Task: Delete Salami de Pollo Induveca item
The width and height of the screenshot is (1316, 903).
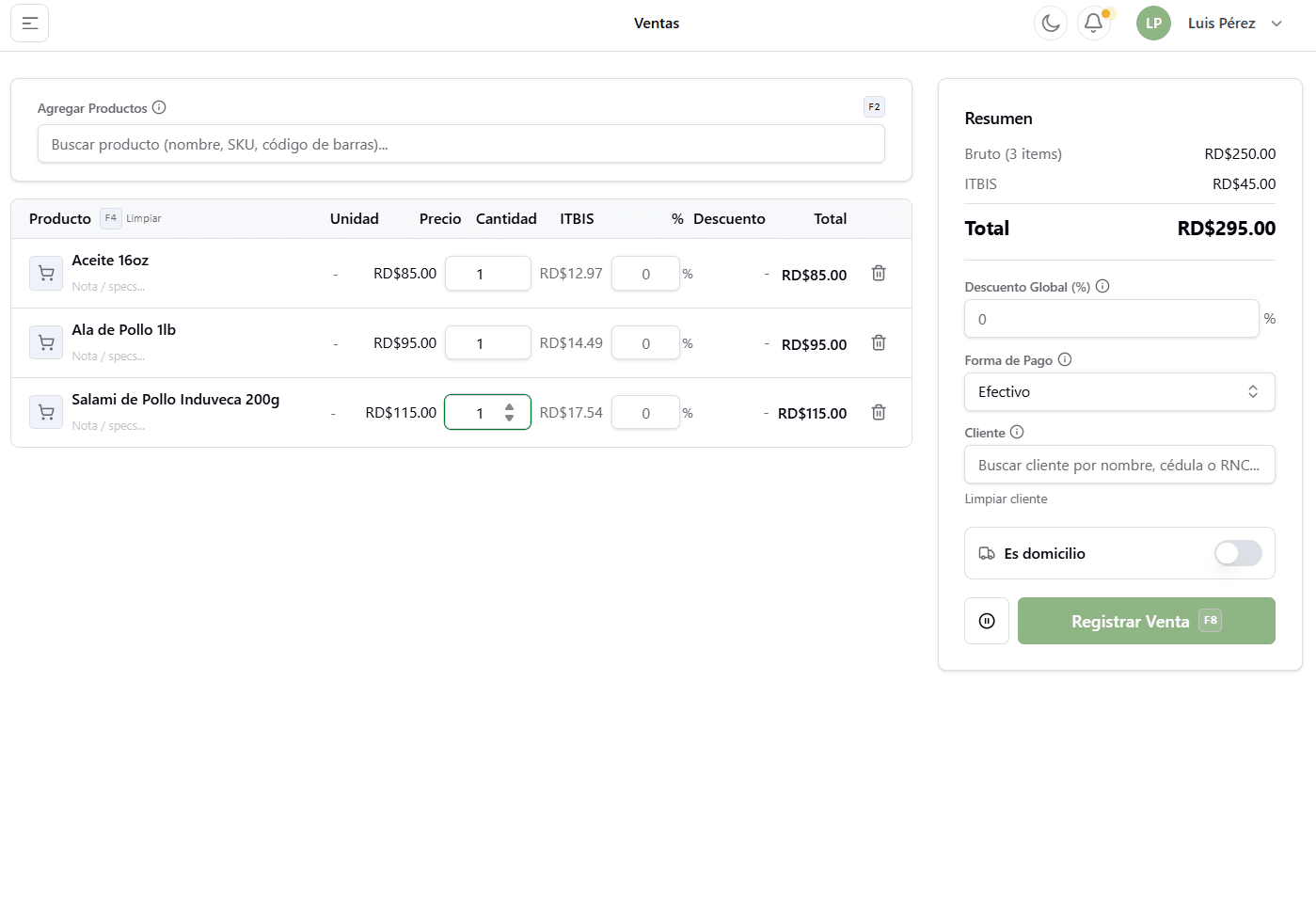Action: (x=879, y=413)
